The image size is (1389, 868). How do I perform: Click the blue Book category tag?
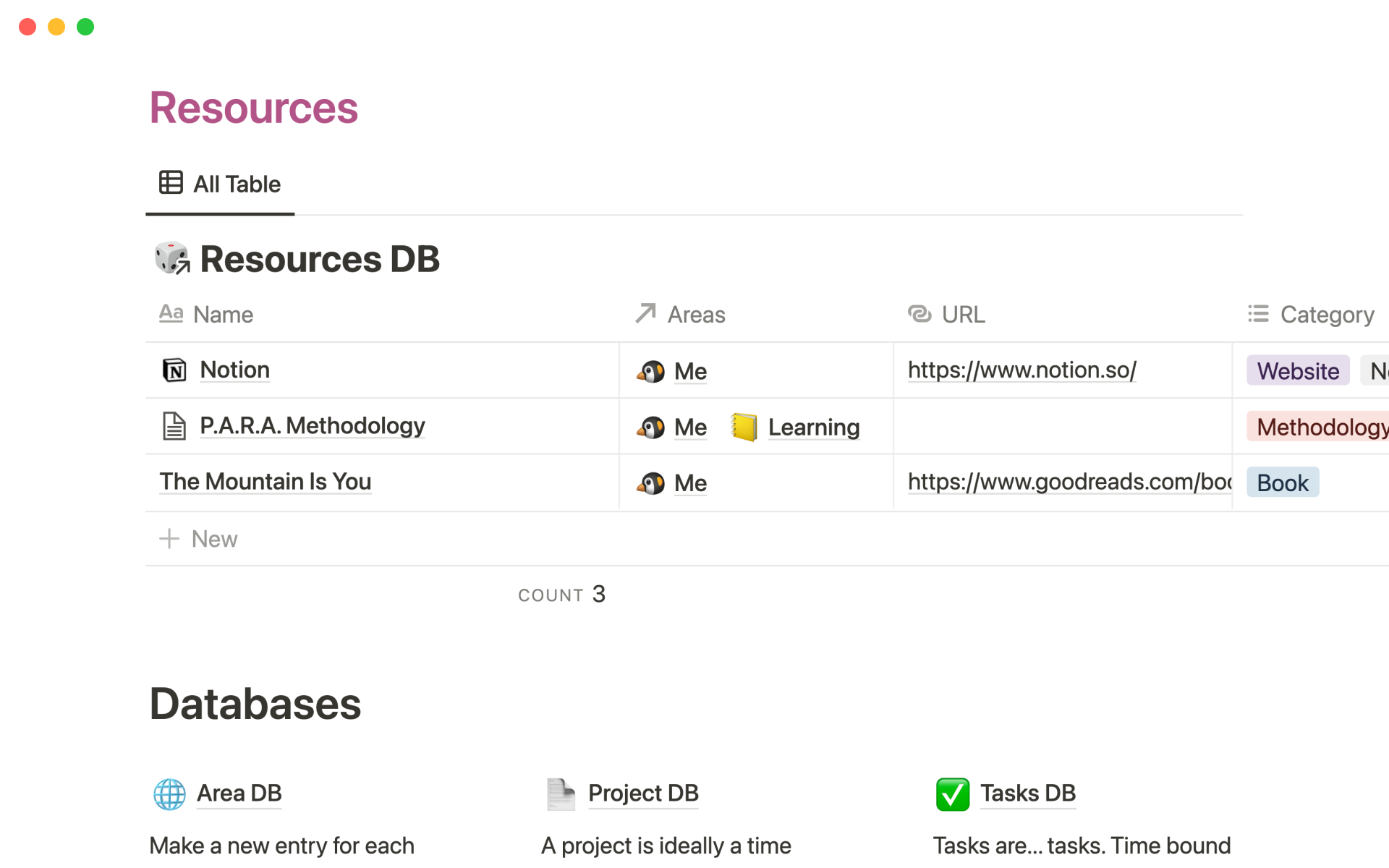click(x=1282, y=483)
